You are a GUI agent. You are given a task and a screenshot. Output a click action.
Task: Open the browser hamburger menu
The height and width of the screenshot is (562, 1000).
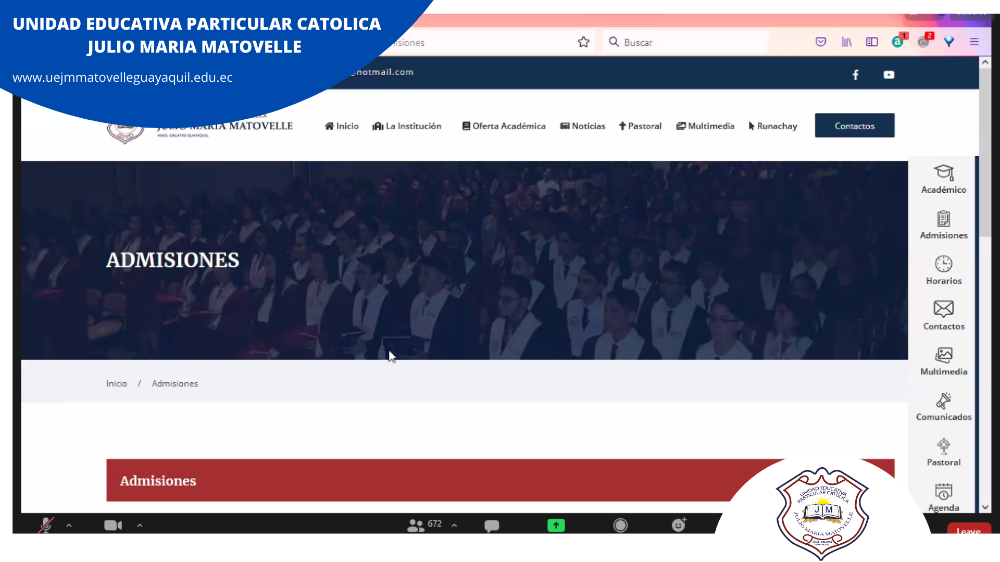974,42
